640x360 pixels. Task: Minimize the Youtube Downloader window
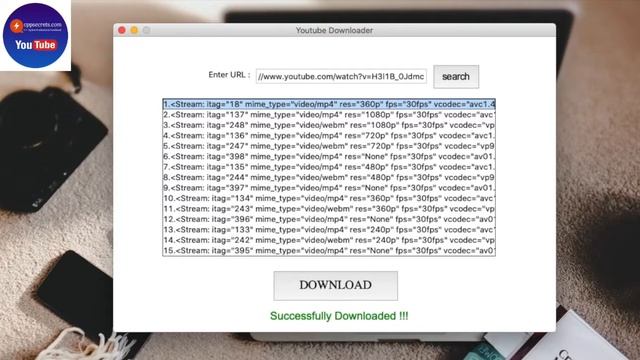tap(134, 30)
